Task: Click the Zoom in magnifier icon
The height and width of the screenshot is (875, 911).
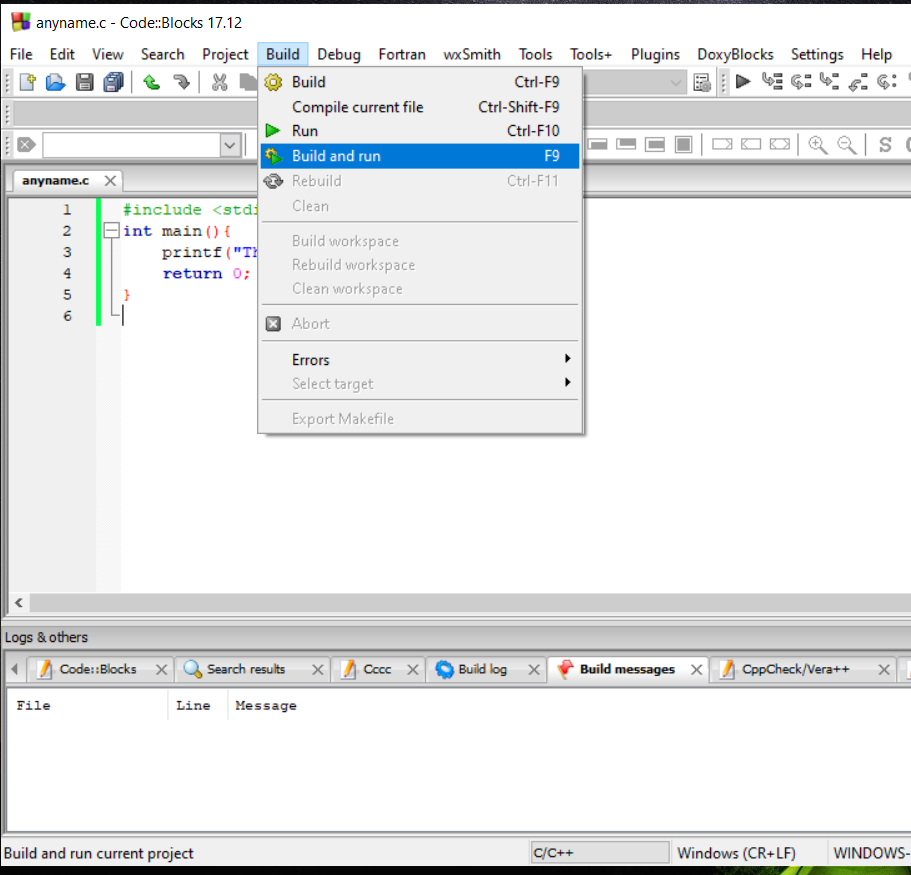Action: click(x=818, y=144)
